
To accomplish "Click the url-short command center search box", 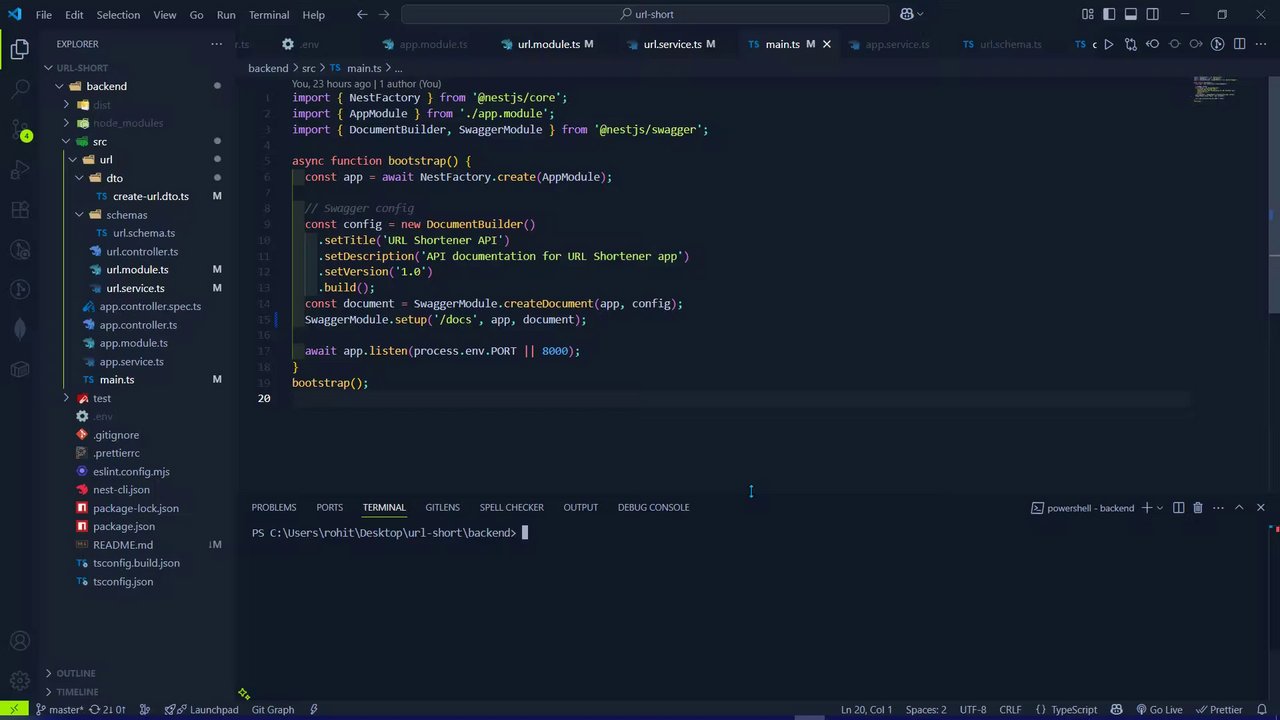I will tap(645, 14).
